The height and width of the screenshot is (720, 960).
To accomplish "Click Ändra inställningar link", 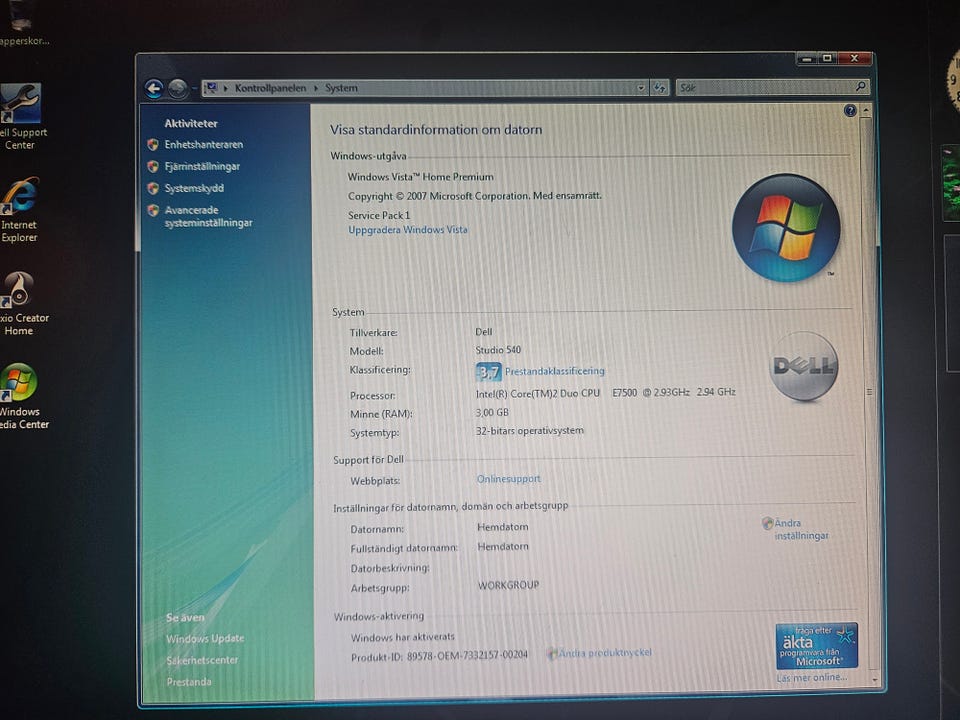I will (x=801, y=530).
